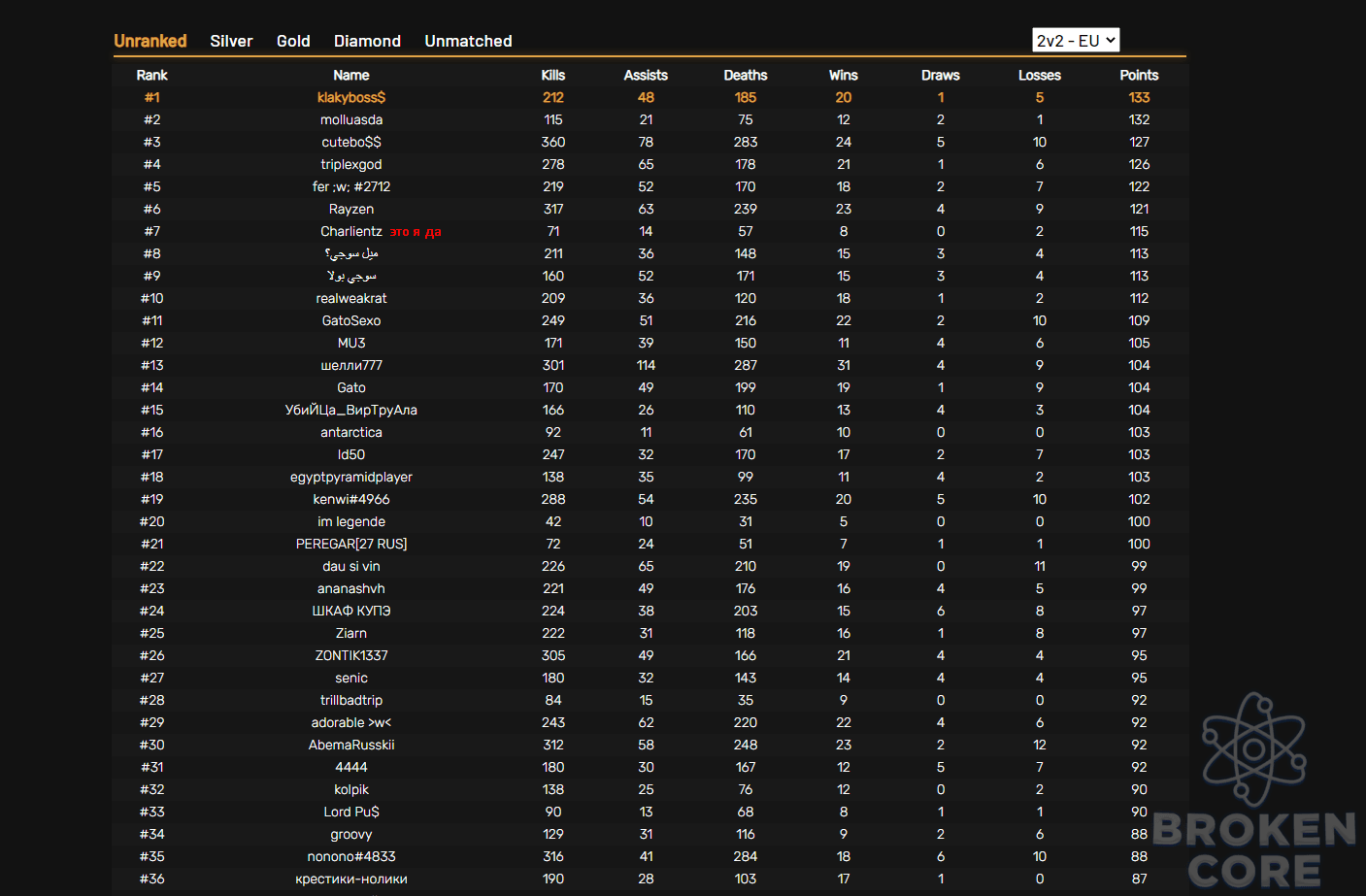
Task: Select player name antarctica
Action: (351, 432)
